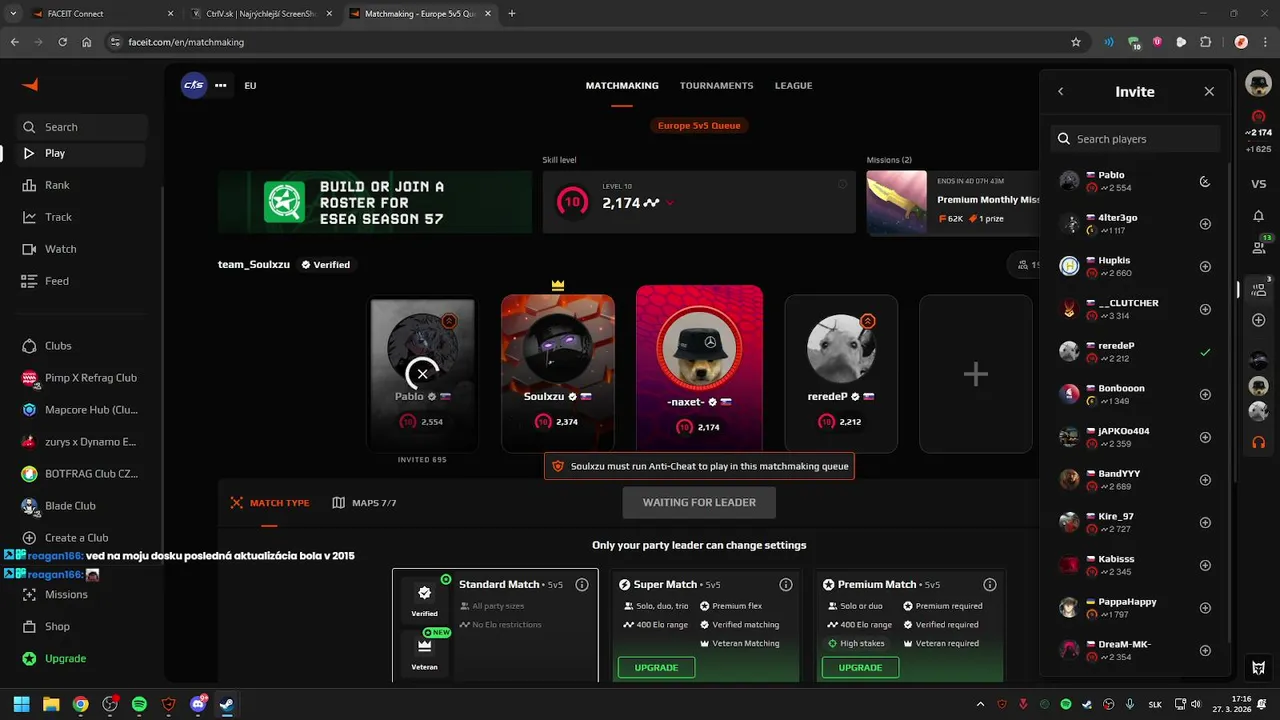The image size is (1280, 720).
Task: Switch to the Matchmaking tab
Action: pyautogui.click(x=622, y=86)
